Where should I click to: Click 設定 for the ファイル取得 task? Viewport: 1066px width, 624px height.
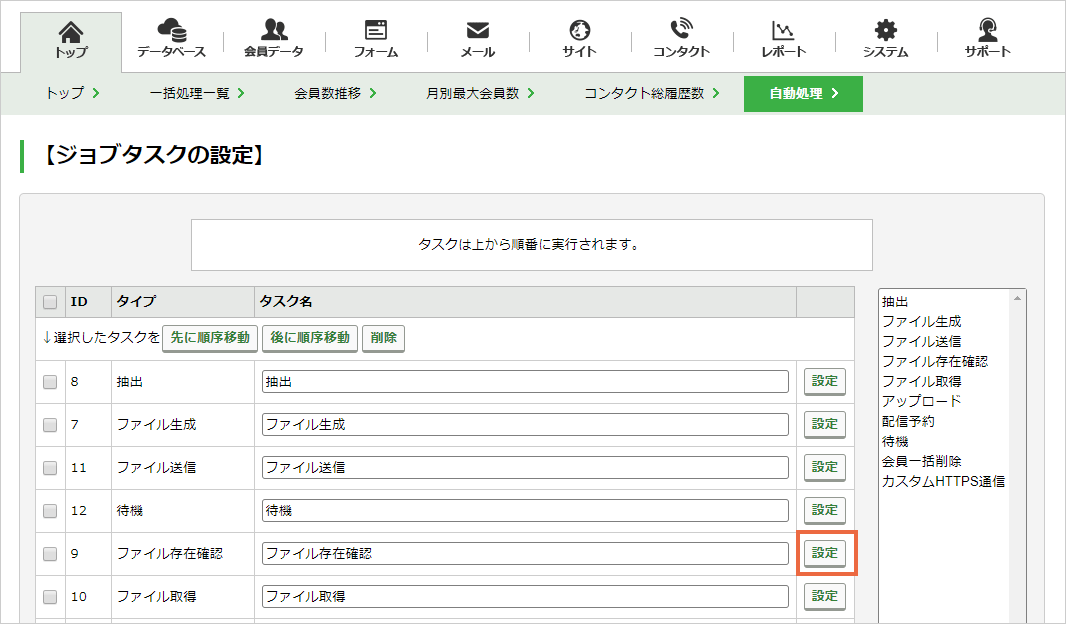(825, 596)
